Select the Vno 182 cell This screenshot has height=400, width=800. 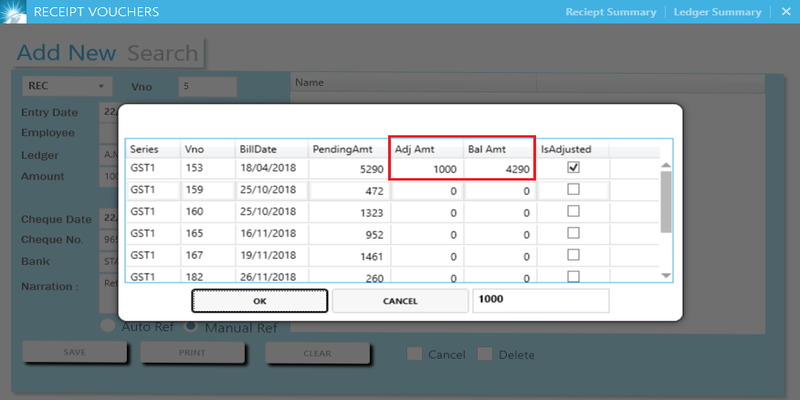click(x=208, y=275)
